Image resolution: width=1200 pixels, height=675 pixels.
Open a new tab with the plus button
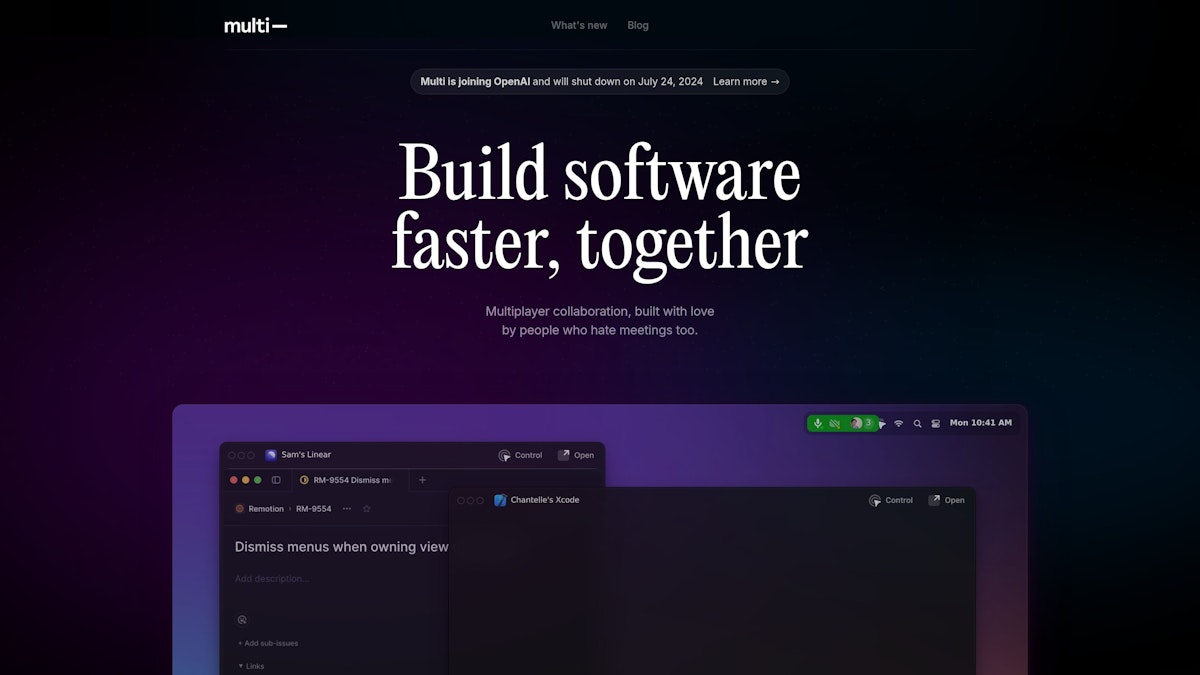click(x=421, y=480)
